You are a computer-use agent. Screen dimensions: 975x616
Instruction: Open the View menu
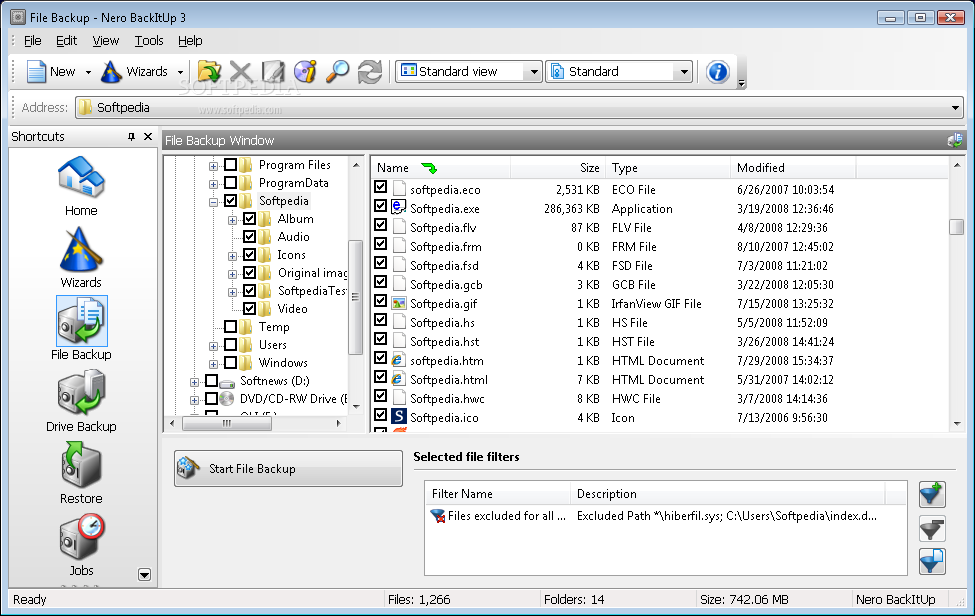pyautogui.click(x=106, y=41)
